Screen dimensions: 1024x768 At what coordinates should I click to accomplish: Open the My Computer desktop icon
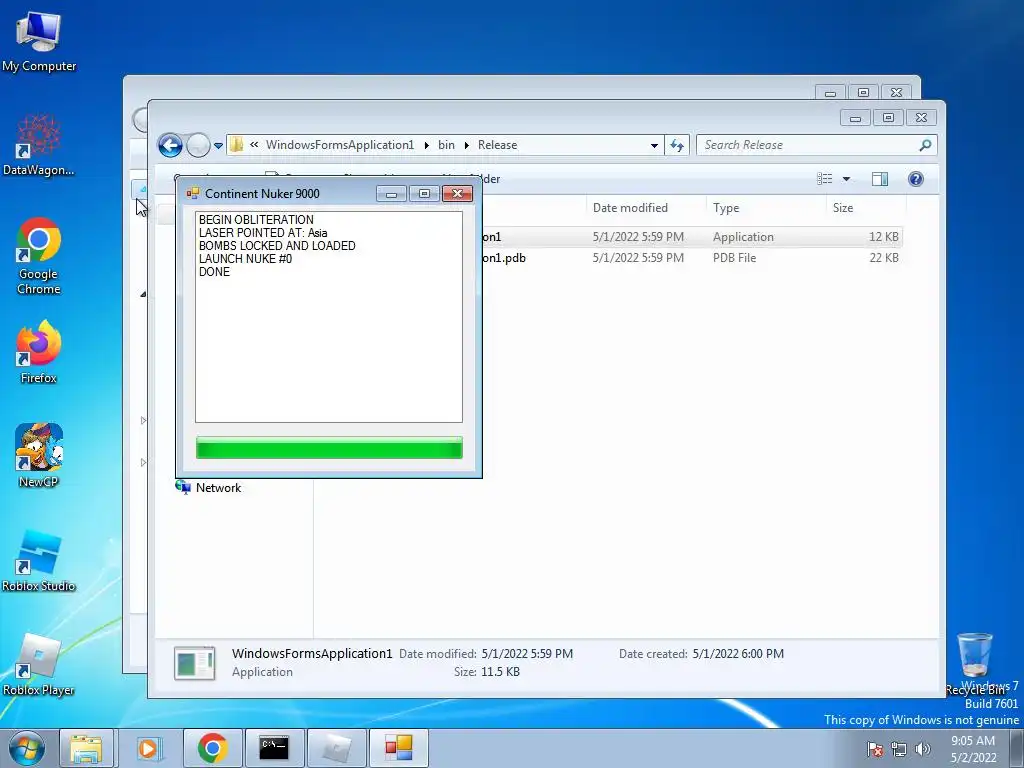(x=39, y=42)
